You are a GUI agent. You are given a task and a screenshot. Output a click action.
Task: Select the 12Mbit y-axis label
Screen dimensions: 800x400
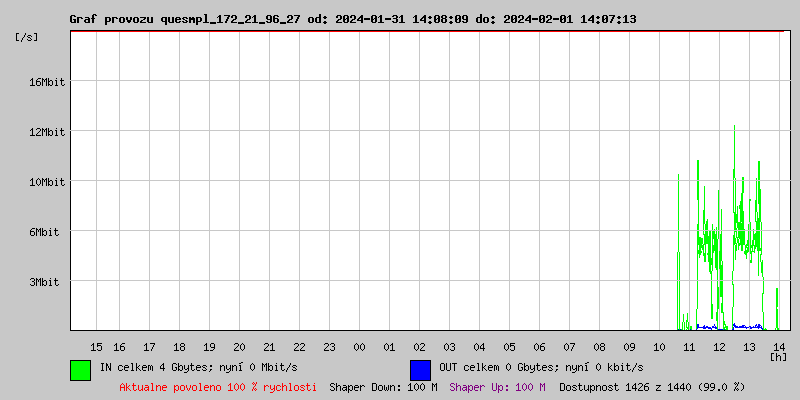[46, 132]
